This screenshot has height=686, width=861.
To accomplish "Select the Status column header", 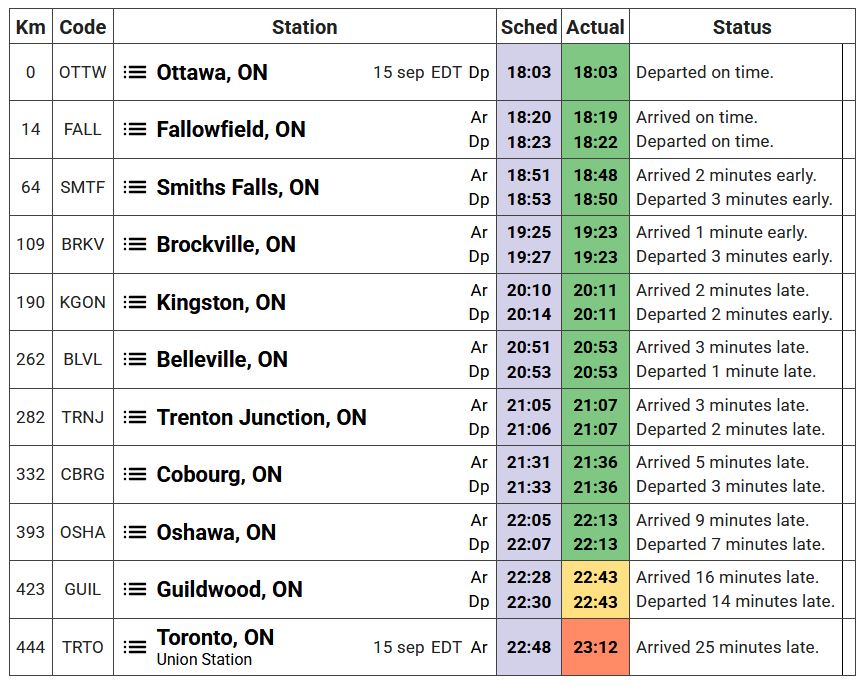I will coord(741,27).
